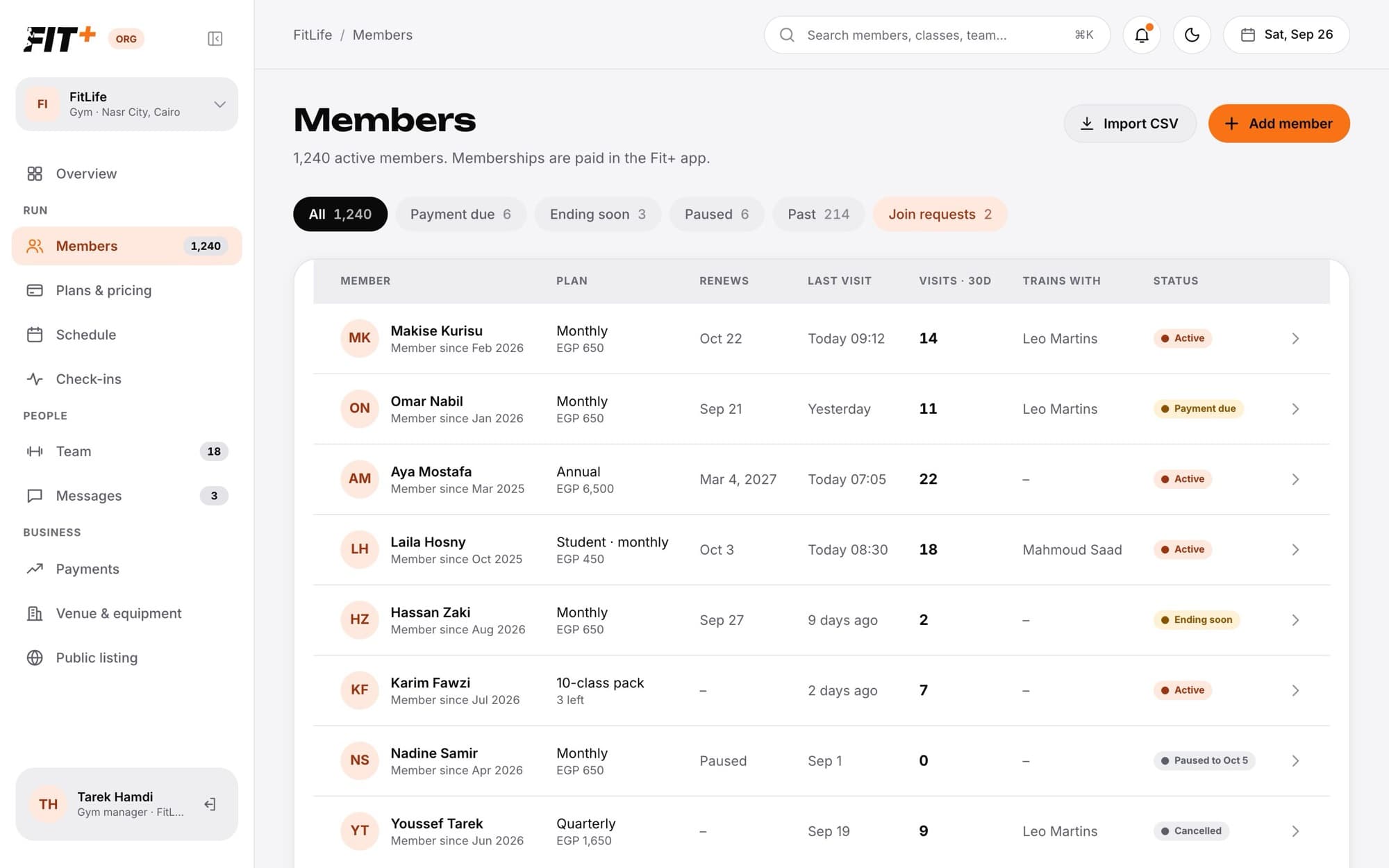Click the Visits · 30D column header
1389x868 pixels.
coord(955,281)
